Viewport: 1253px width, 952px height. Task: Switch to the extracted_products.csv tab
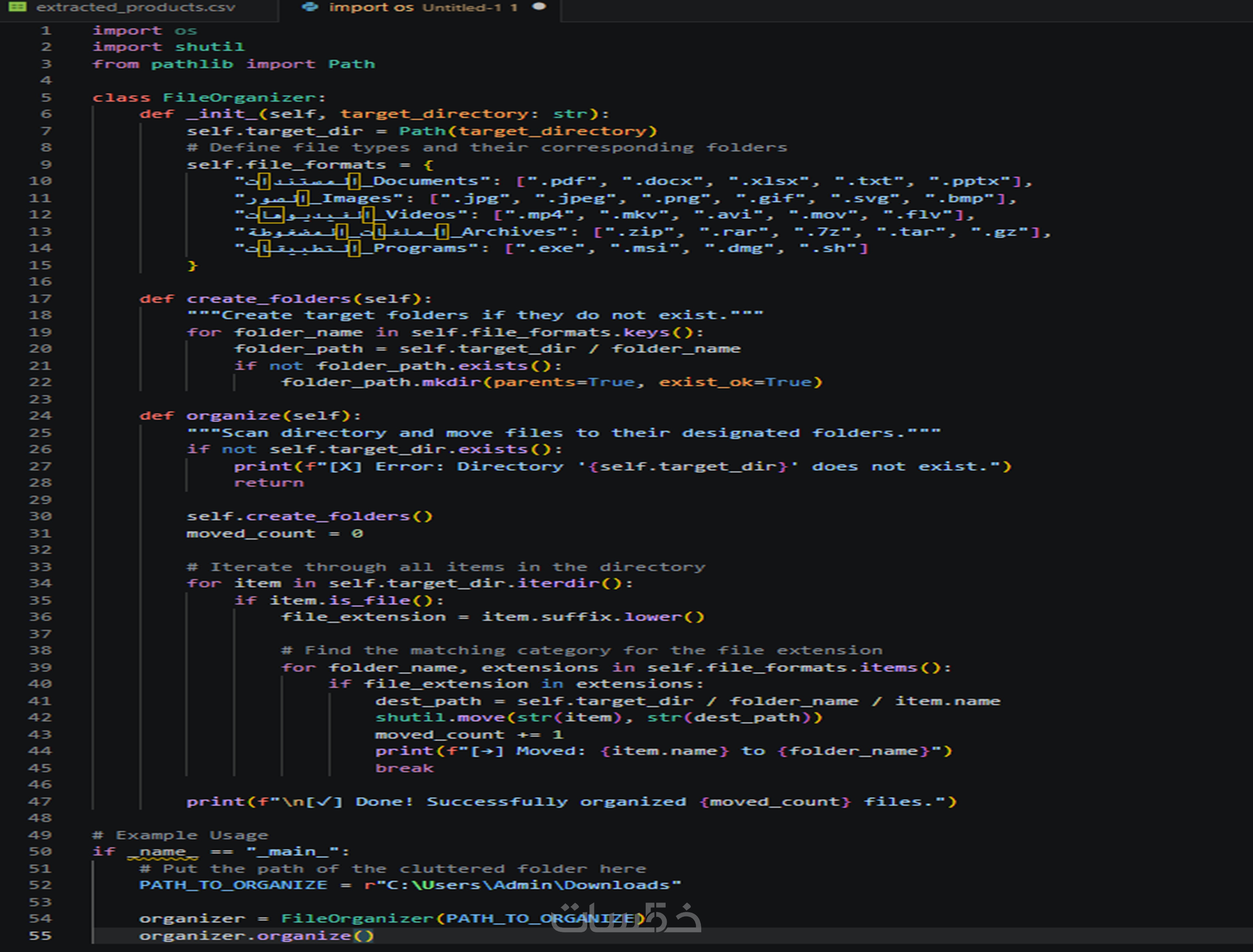[136, 8]
